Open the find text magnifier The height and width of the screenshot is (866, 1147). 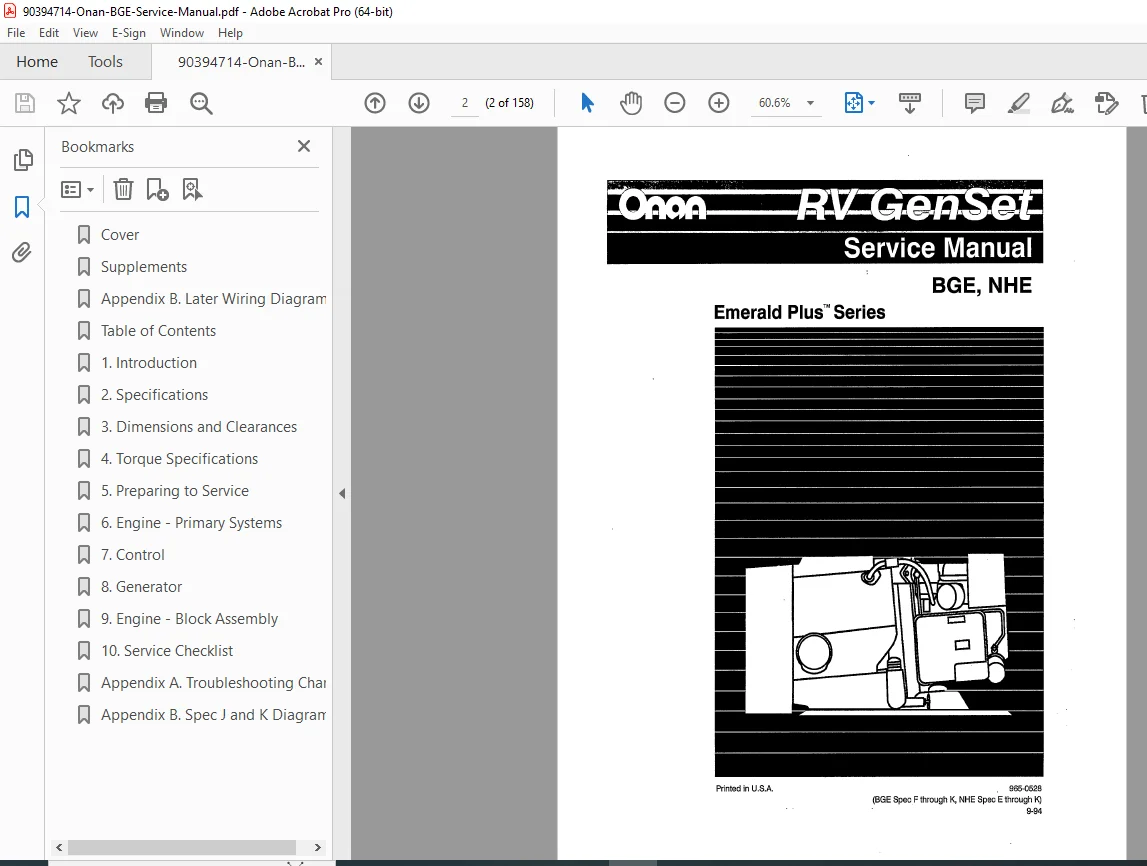200,103
